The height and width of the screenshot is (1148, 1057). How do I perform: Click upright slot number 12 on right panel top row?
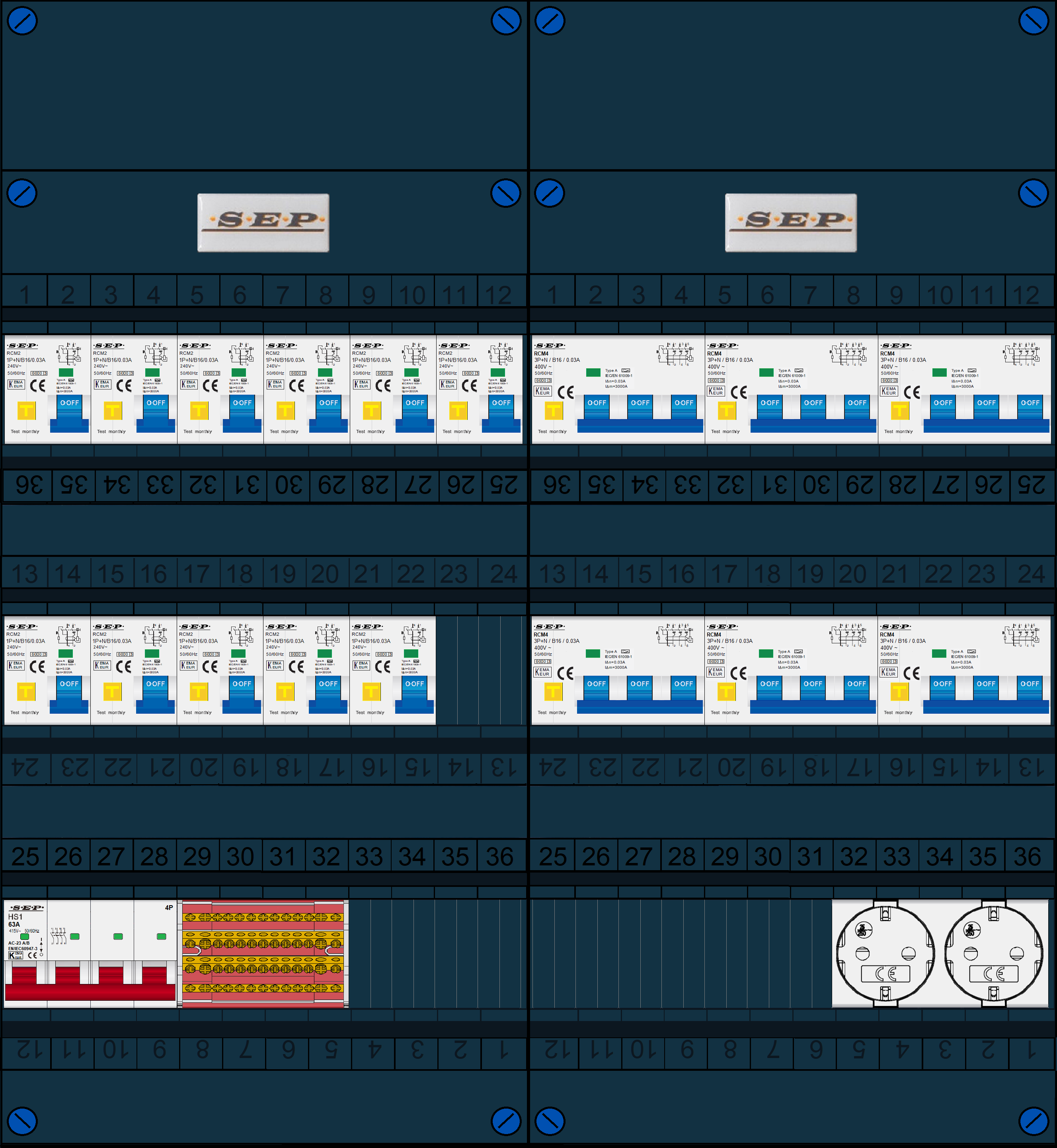click(x=1026, y=295)
